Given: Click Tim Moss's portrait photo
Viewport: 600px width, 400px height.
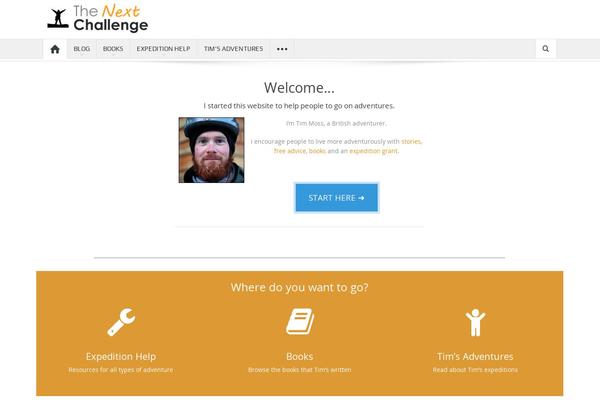Looking at the screenshot, I should coord(211,150).
